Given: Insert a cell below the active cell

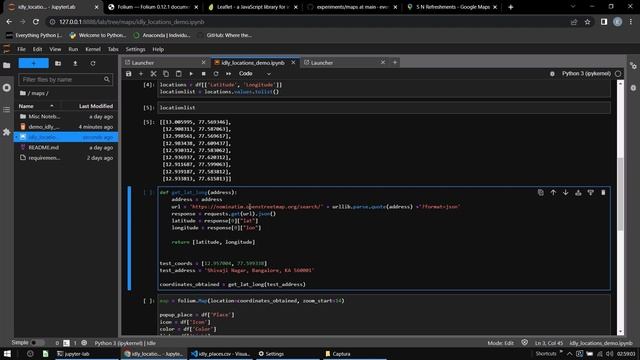Looking at the screenshot, I should tap(591, 193).
